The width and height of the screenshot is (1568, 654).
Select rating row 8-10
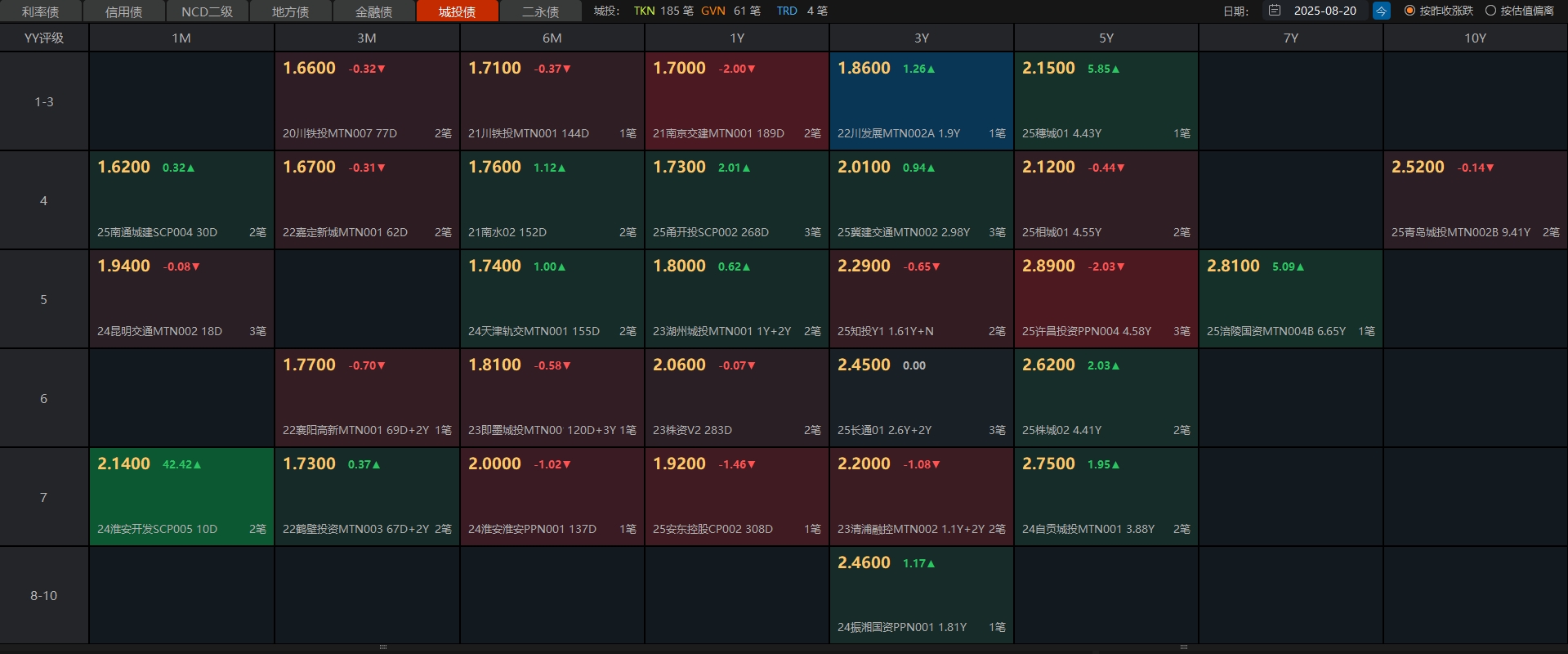44,595
